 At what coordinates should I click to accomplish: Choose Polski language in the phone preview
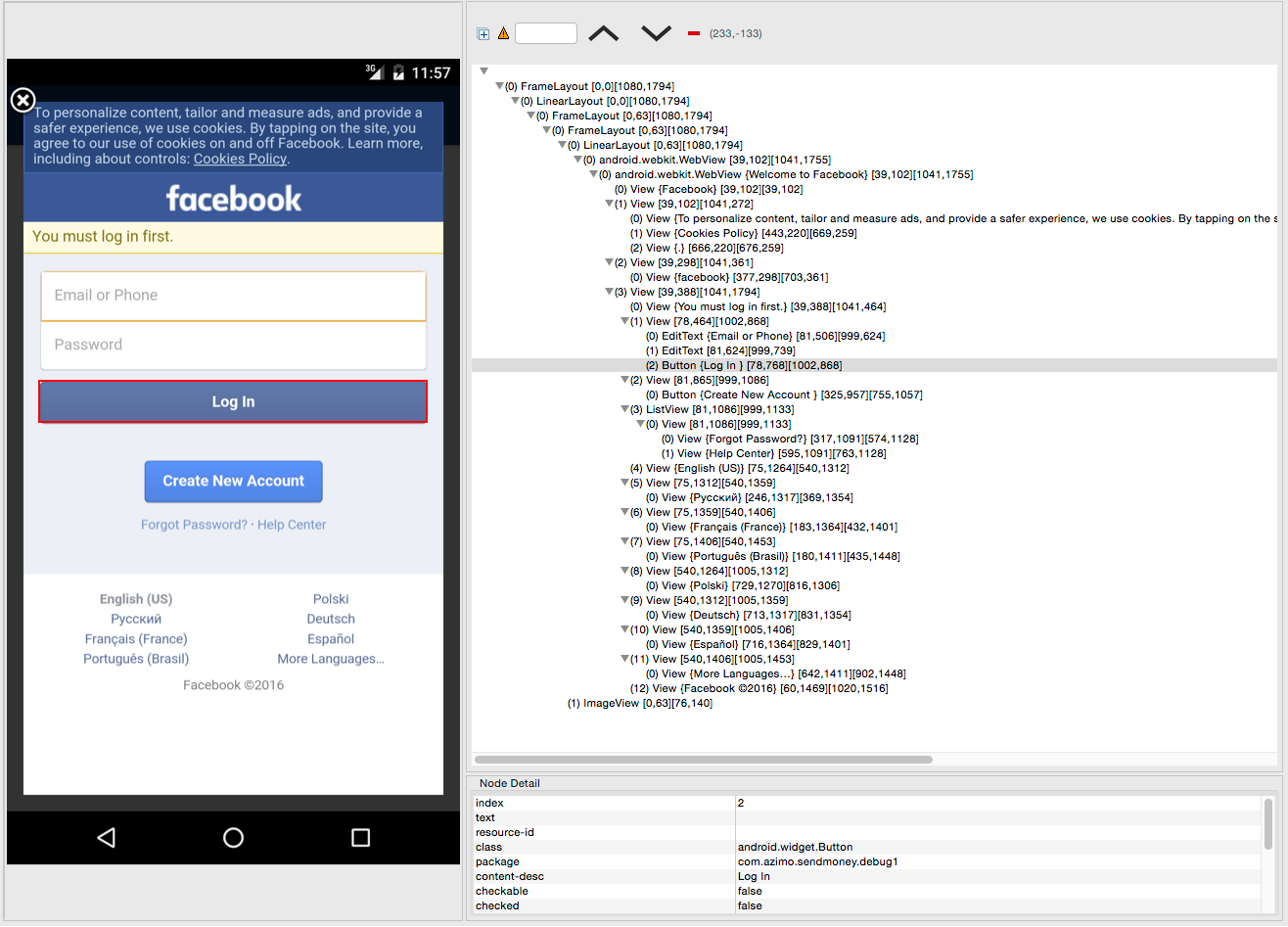pyautogui.click(x=331, y=599)
